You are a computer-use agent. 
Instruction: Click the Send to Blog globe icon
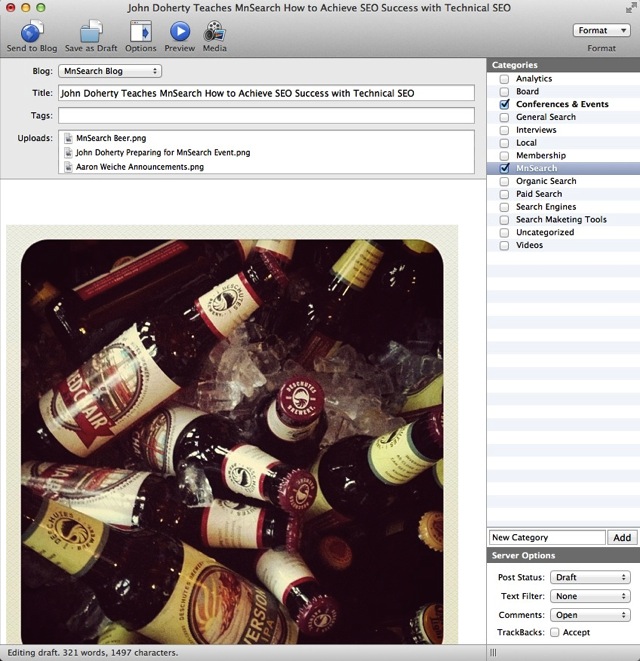click(30, 31)
